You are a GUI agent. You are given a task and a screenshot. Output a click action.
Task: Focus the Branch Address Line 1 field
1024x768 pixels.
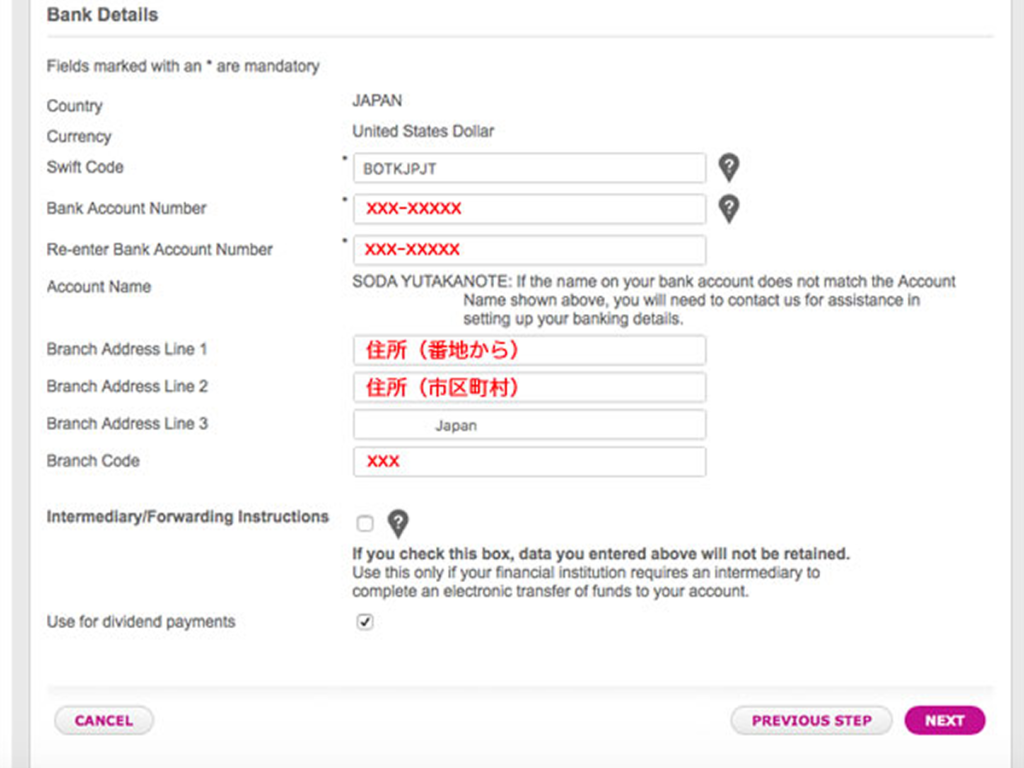[x=529, y=350]
